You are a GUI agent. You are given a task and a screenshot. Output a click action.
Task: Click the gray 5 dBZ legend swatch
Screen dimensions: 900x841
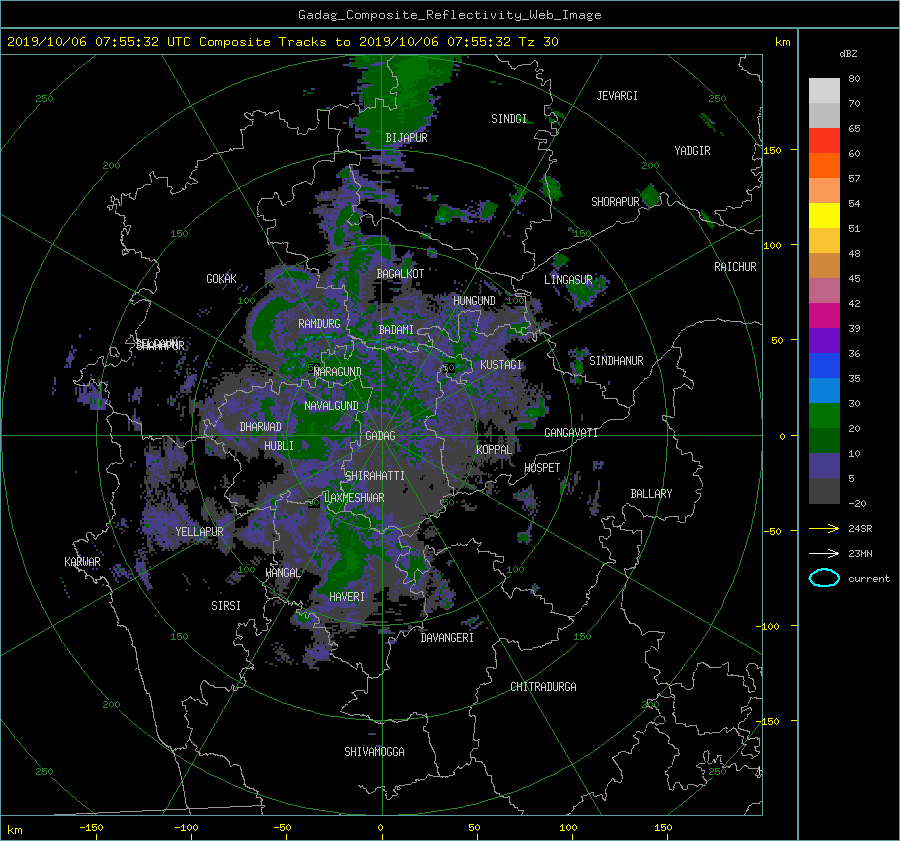(x=824, y=491)
